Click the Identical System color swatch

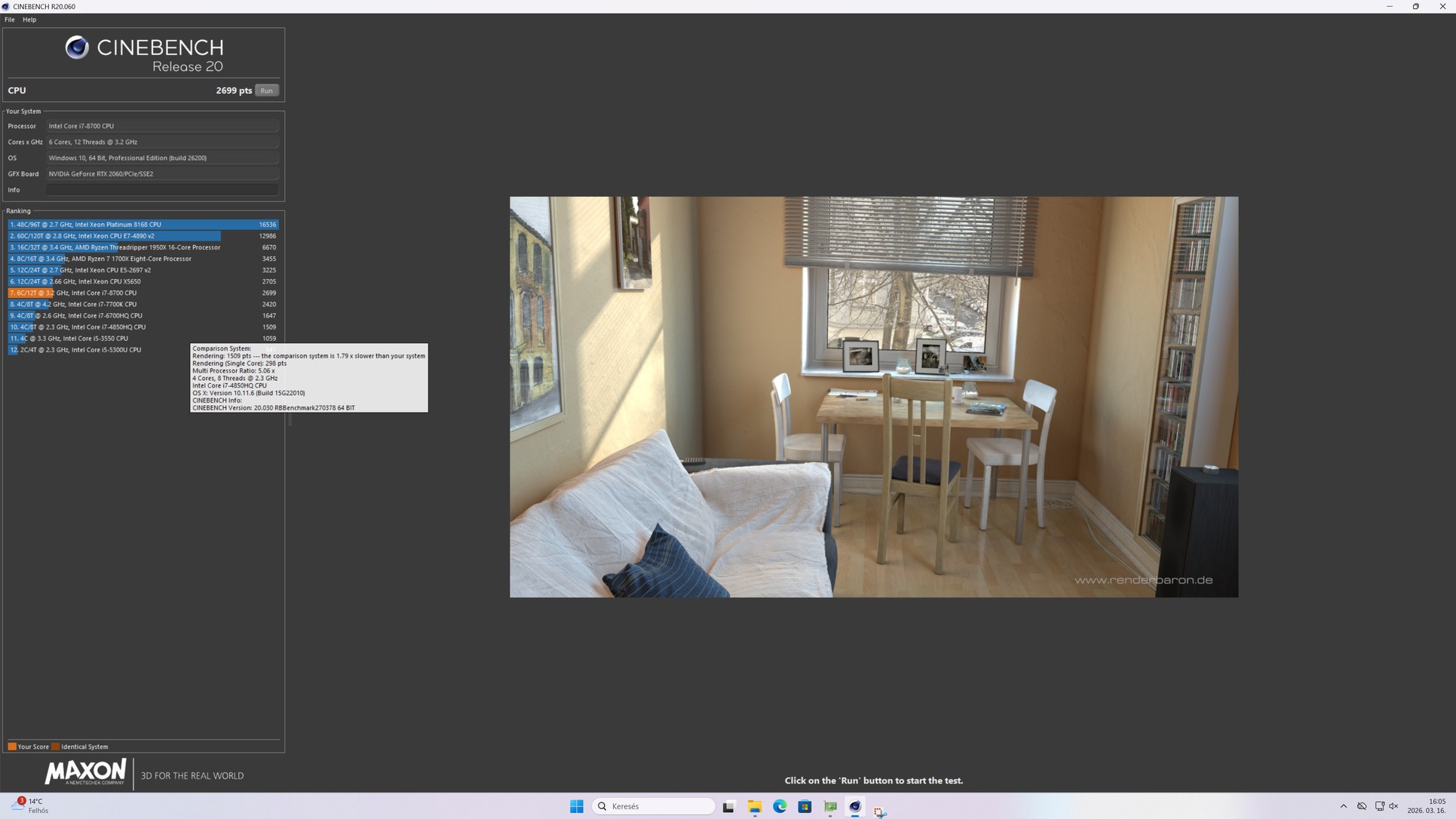[x=55, y=747]
